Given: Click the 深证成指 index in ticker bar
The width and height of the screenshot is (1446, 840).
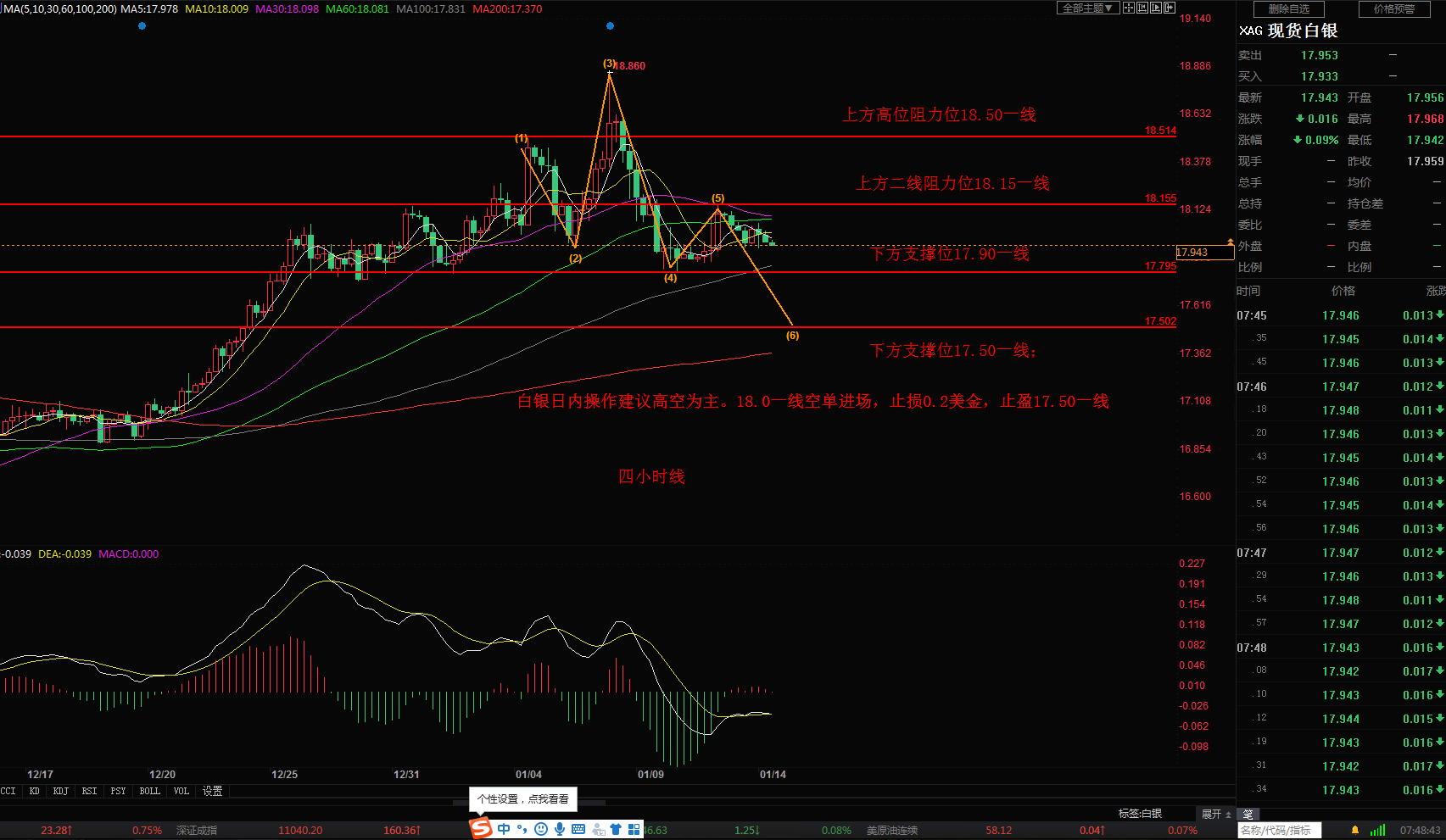Looking at the screenshot, I should (x=197, y=831).
